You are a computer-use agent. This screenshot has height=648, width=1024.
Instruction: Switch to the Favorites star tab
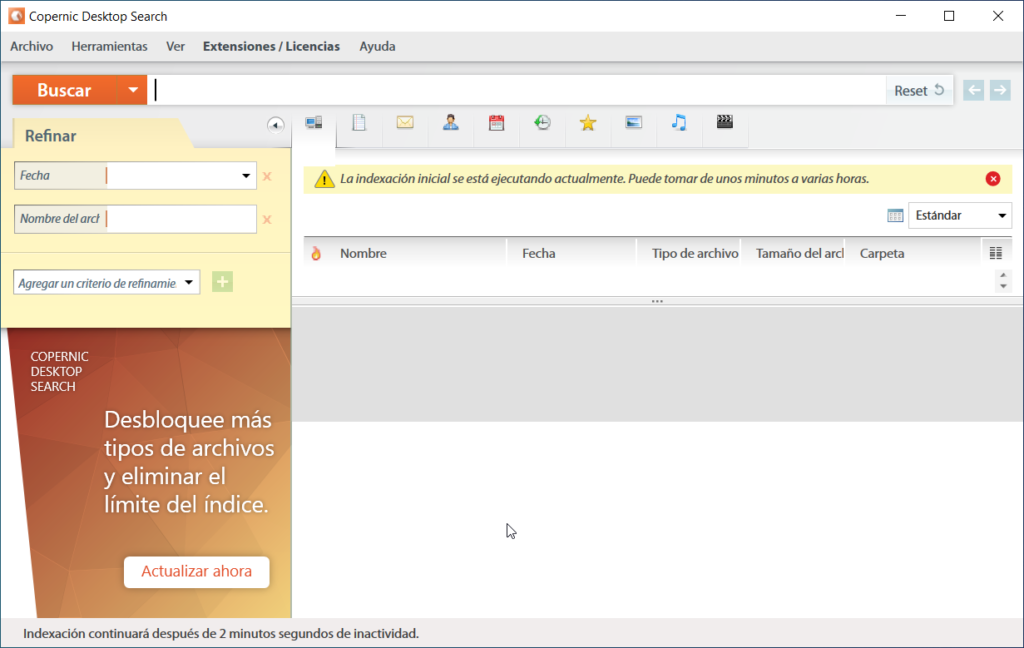point(588,122)
